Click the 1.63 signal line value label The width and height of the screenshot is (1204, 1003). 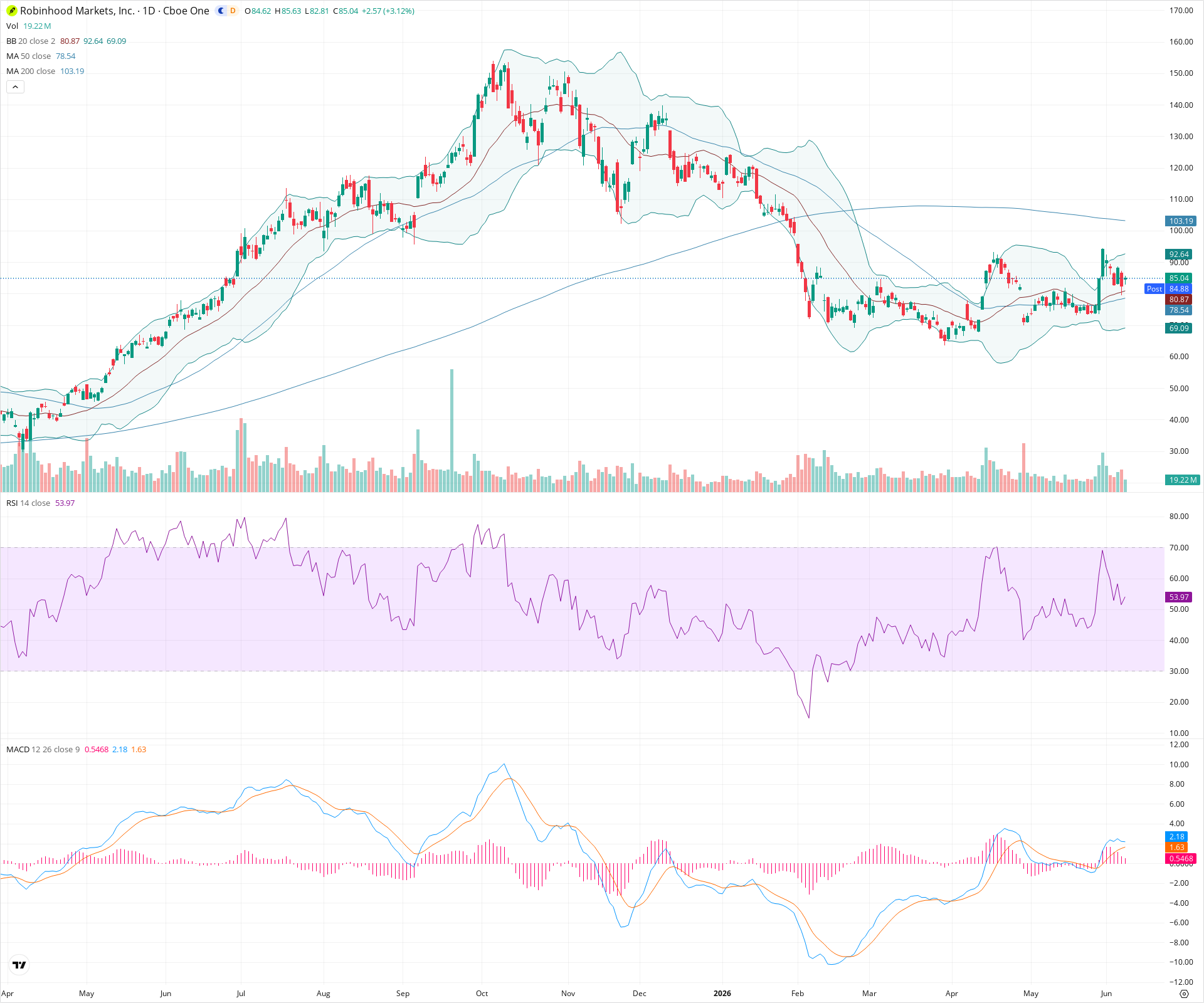pos(1176,847)
